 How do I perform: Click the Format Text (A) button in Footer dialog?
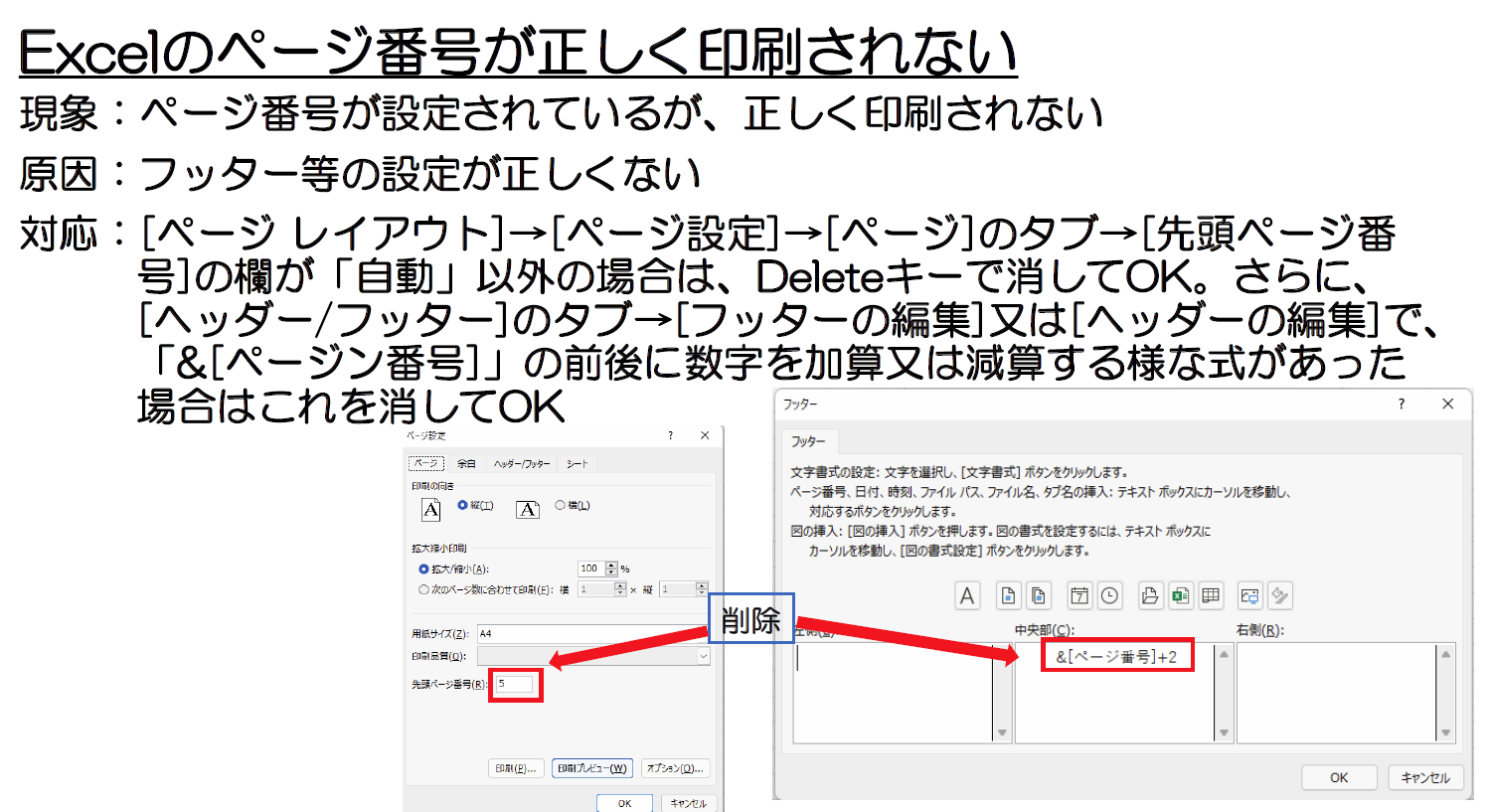(966, 595)
